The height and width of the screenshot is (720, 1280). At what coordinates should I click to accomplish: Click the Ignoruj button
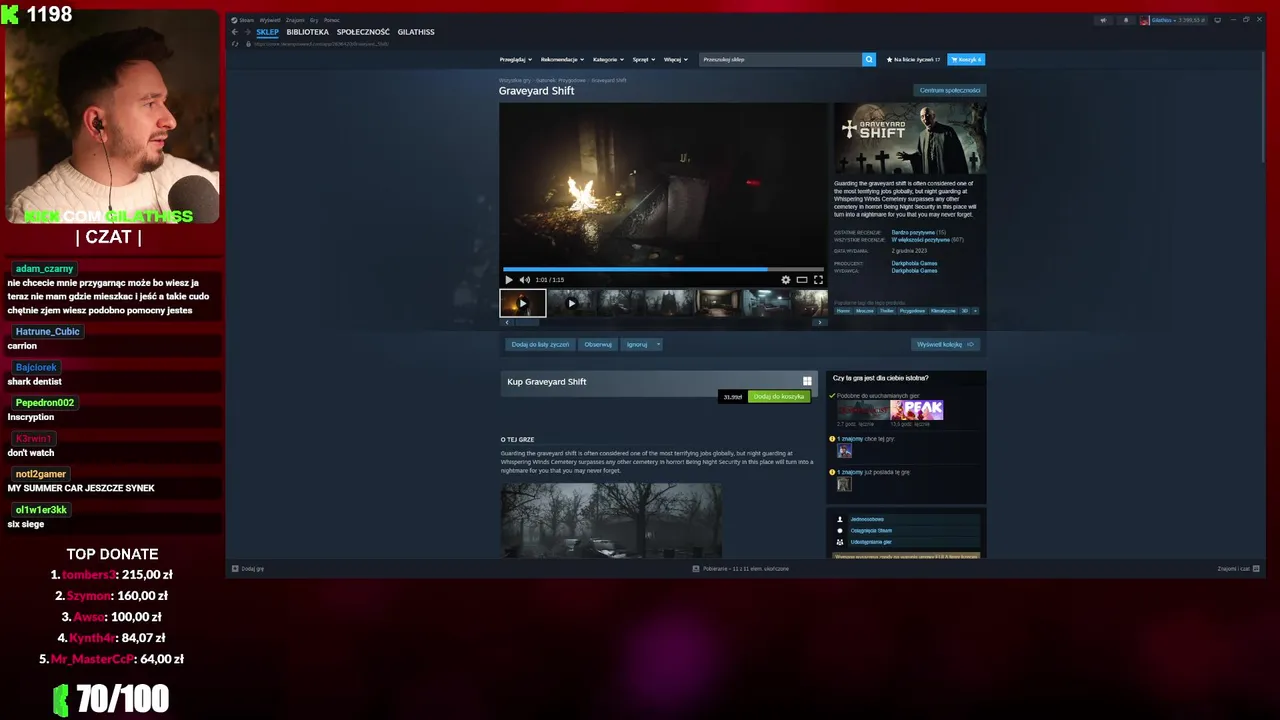click(x=637, y=344)
